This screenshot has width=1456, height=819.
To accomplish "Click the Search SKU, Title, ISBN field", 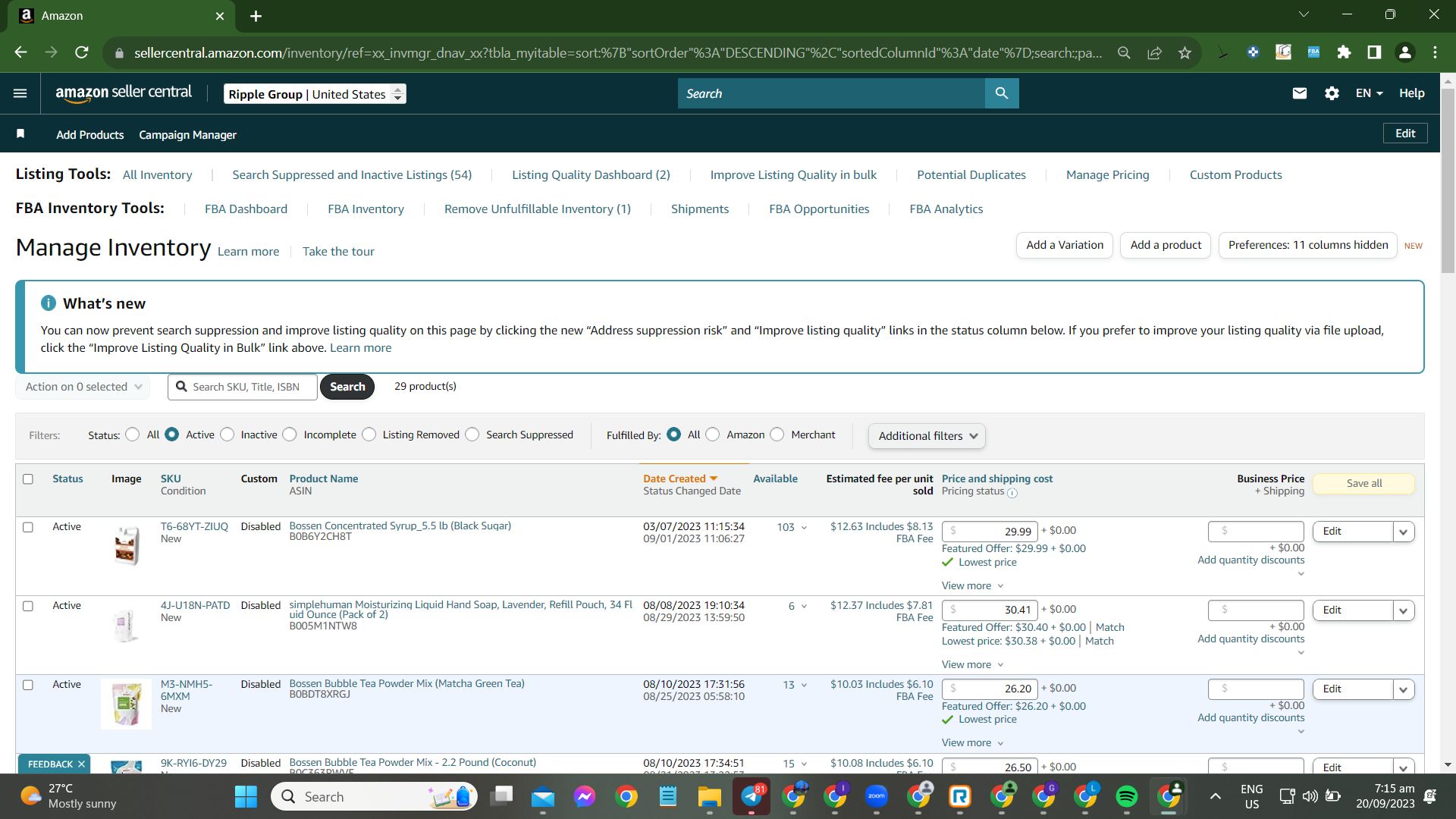I will point(243,387).
